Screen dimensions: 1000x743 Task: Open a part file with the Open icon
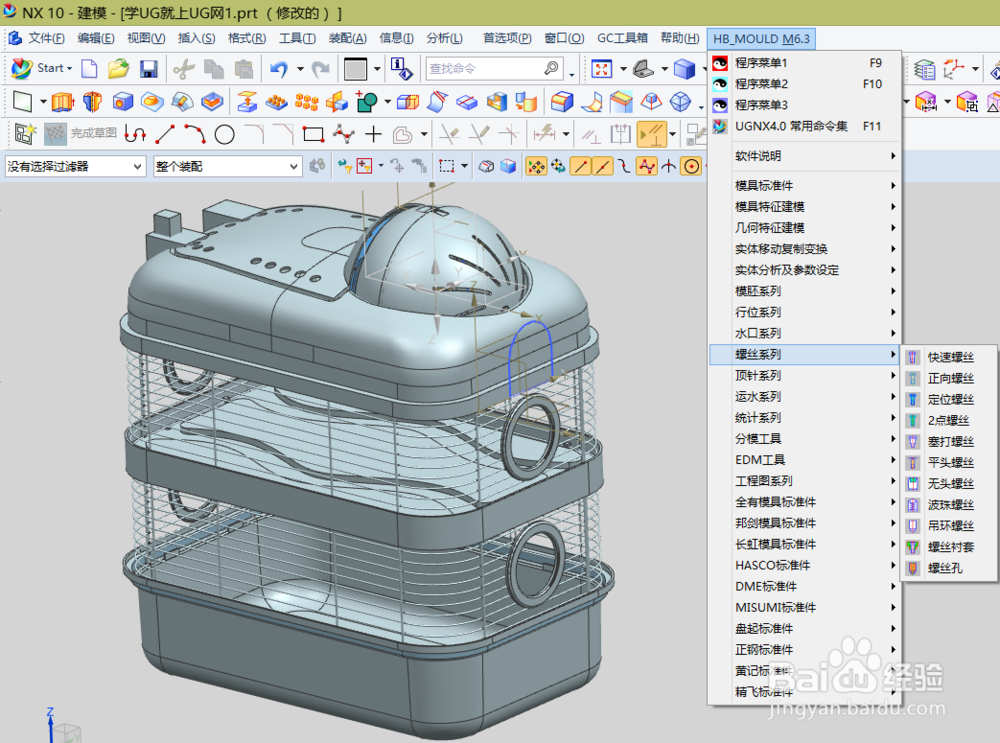119,68
